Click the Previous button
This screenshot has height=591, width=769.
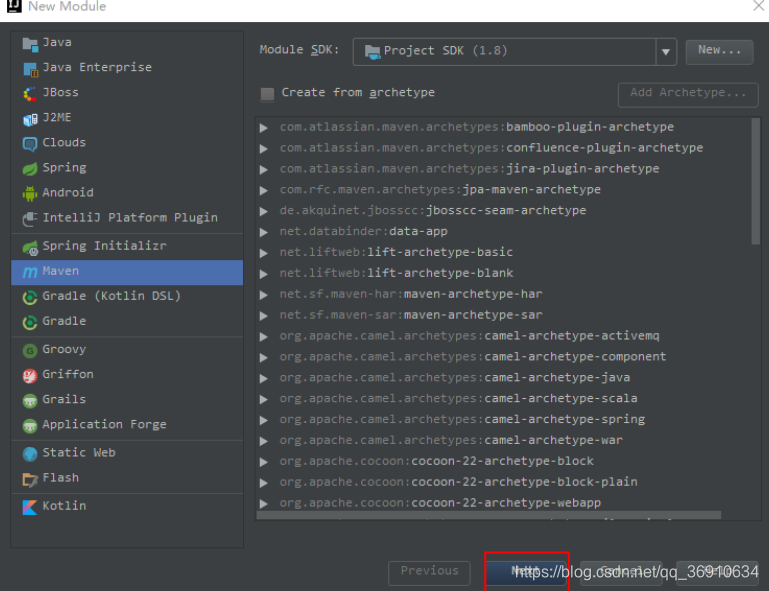(x=429, y=573)
